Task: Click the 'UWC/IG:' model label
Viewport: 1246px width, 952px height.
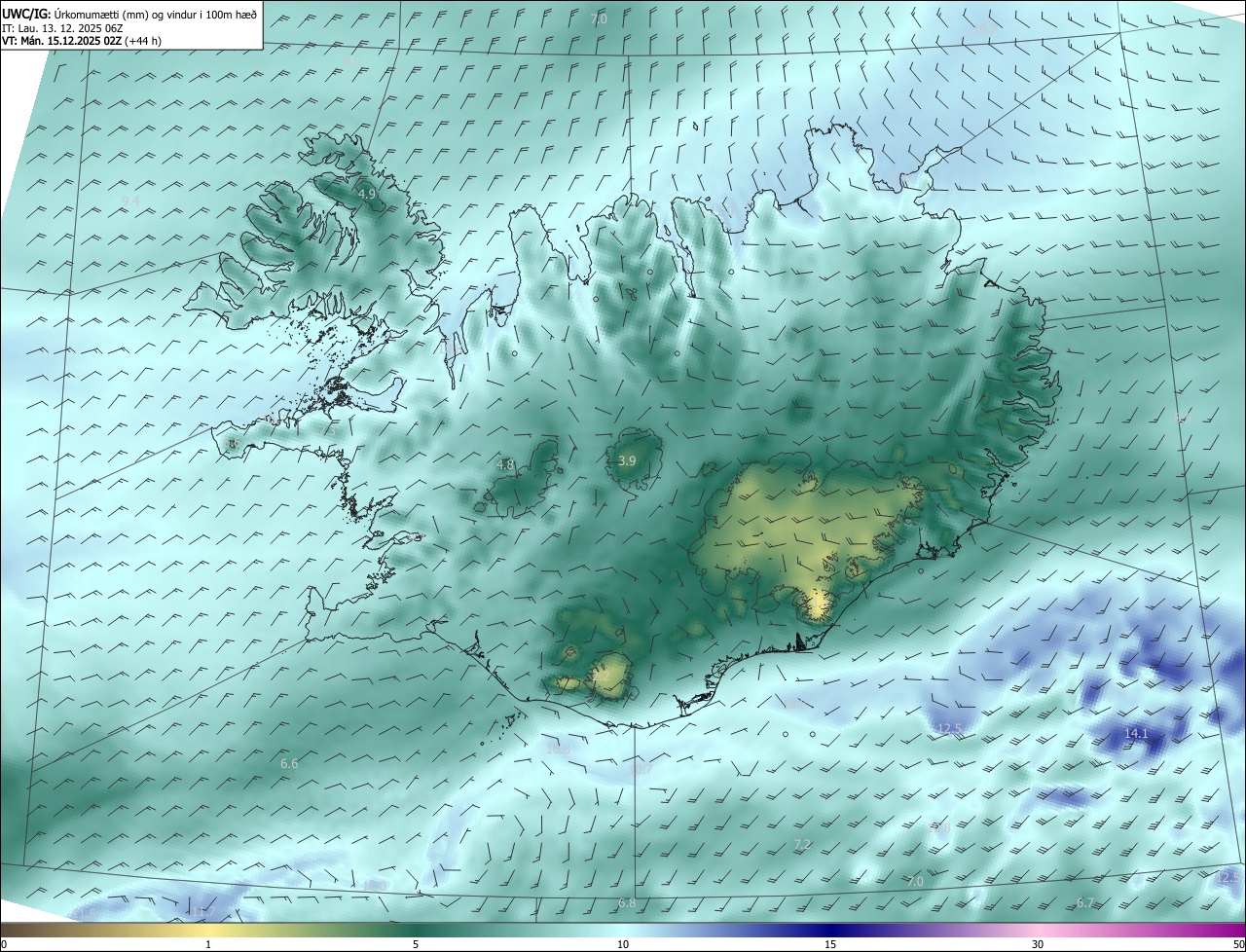Action: tap(26, 14)
